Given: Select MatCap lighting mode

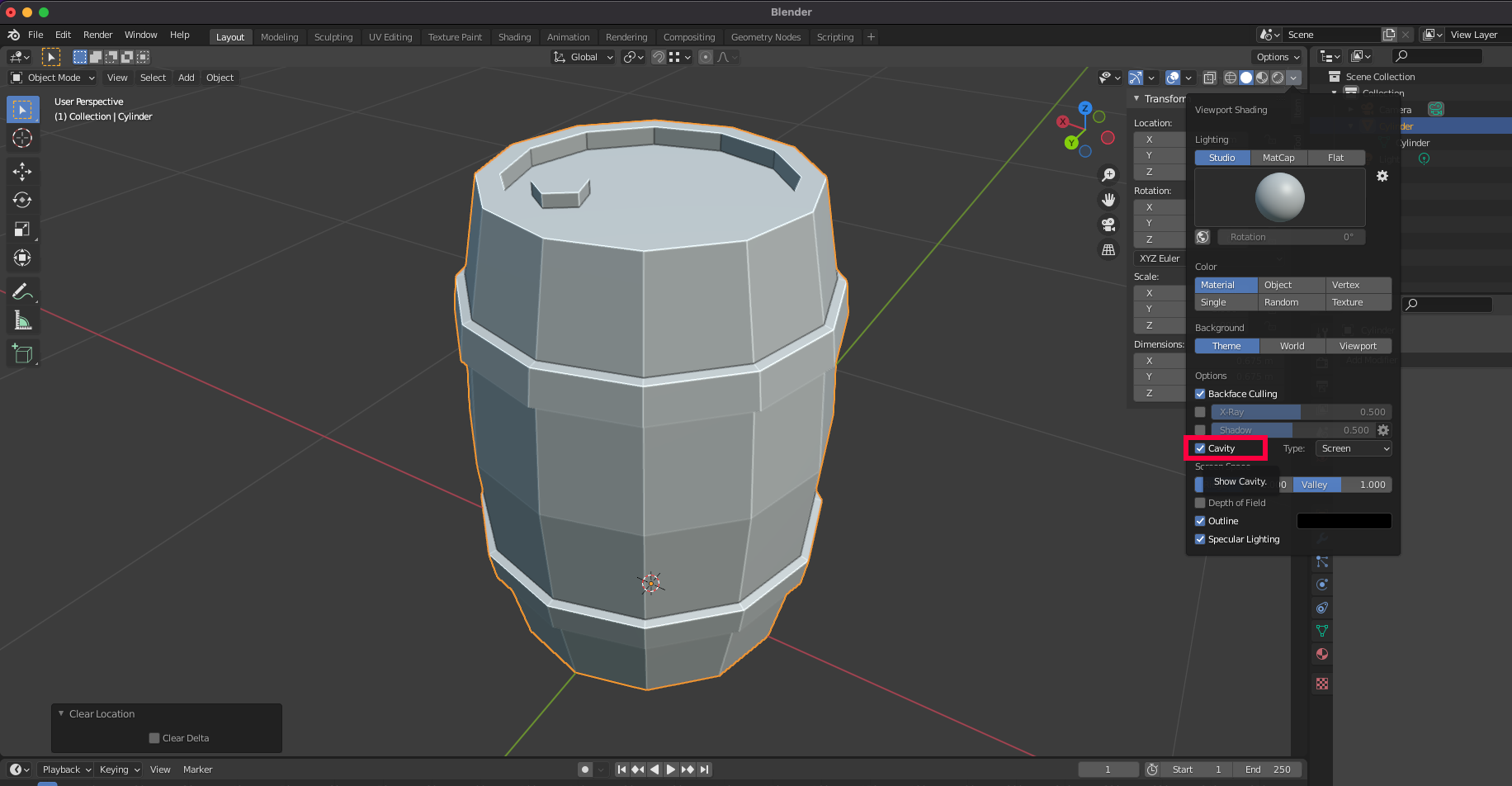Looking at the screenshot, I should [x=1278, y=158].
